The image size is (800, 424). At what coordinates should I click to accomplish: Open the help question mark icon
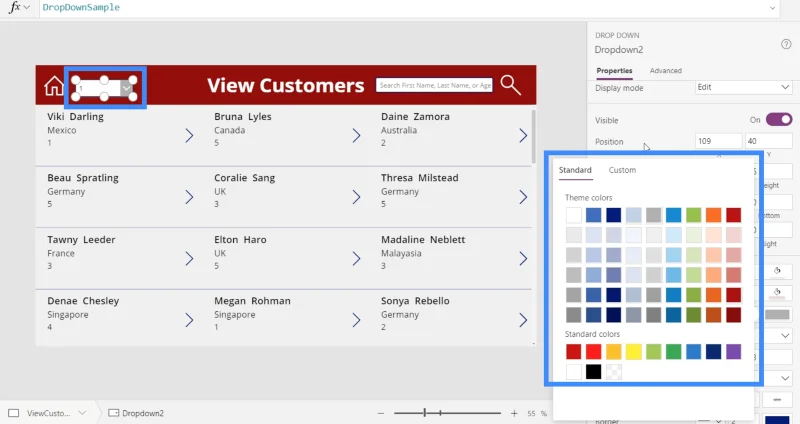786,44
